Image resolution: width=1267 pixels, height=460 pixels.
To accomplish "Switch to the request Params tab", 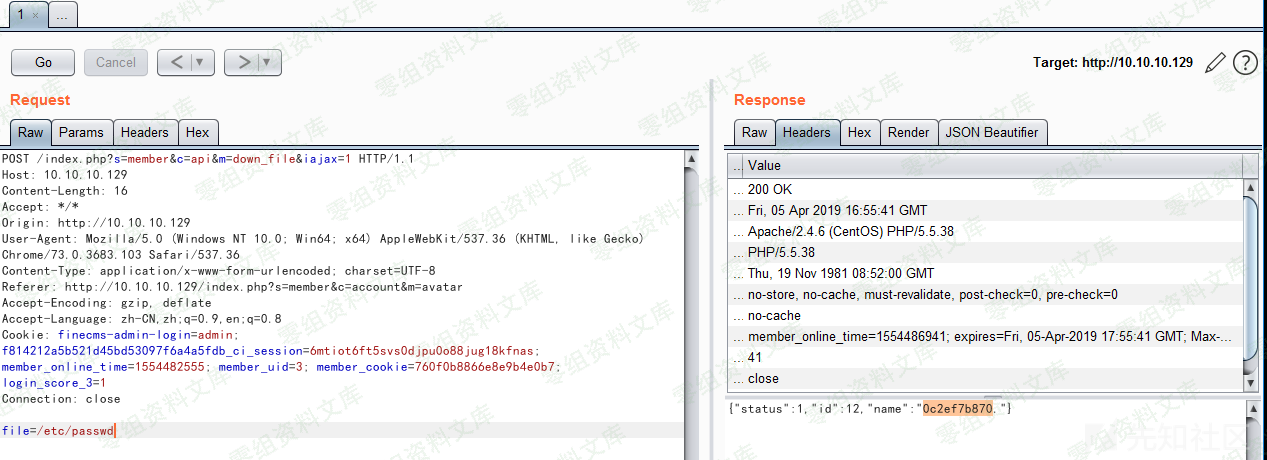I will click(81, 132).
